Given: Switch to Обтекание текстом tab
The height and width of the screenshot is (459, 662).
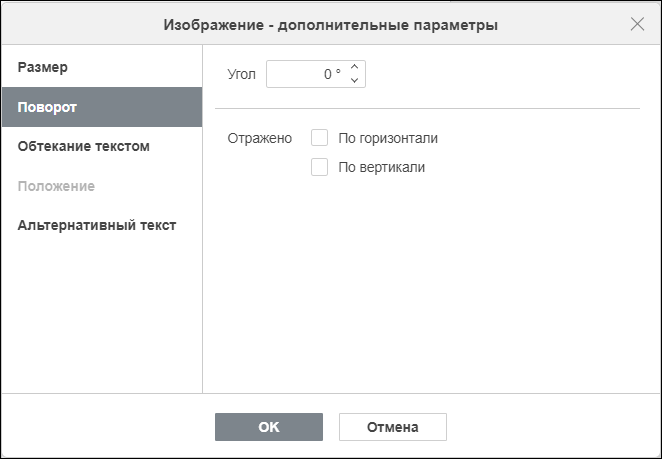Looking at the screenshot, I should [x=102, y=147].
